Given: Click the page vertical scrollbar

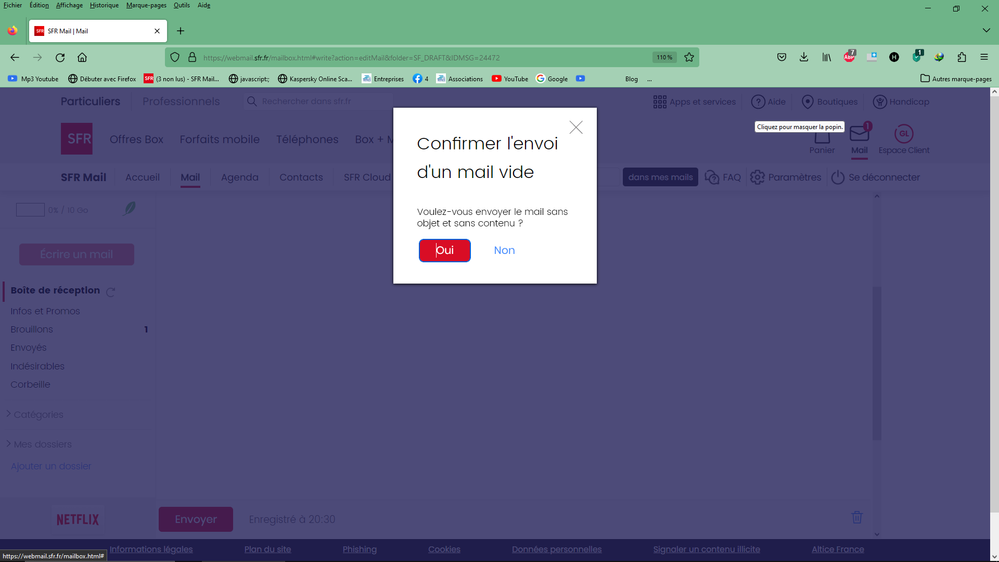Looking at the screenshot, I should 993,300.
